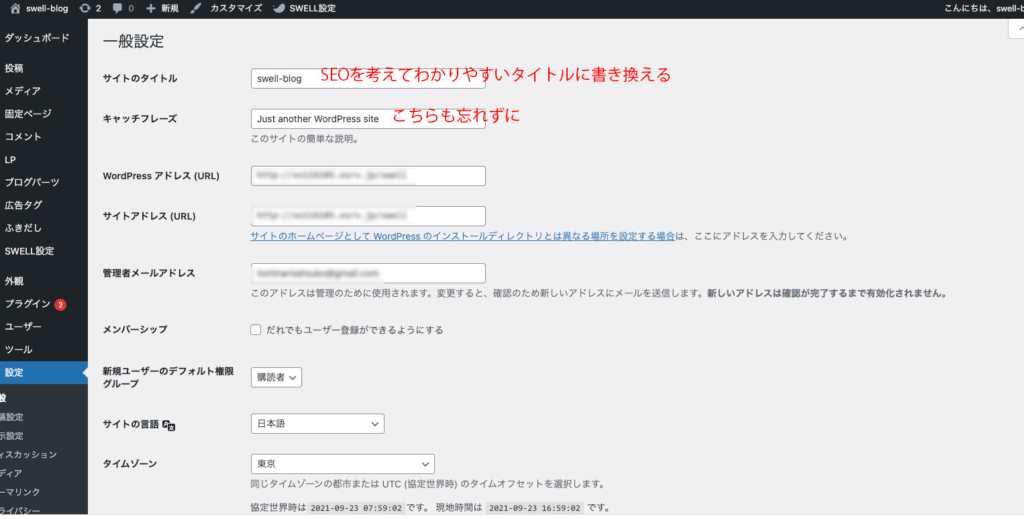Open 外観 in the sidebar

[14, 281]
